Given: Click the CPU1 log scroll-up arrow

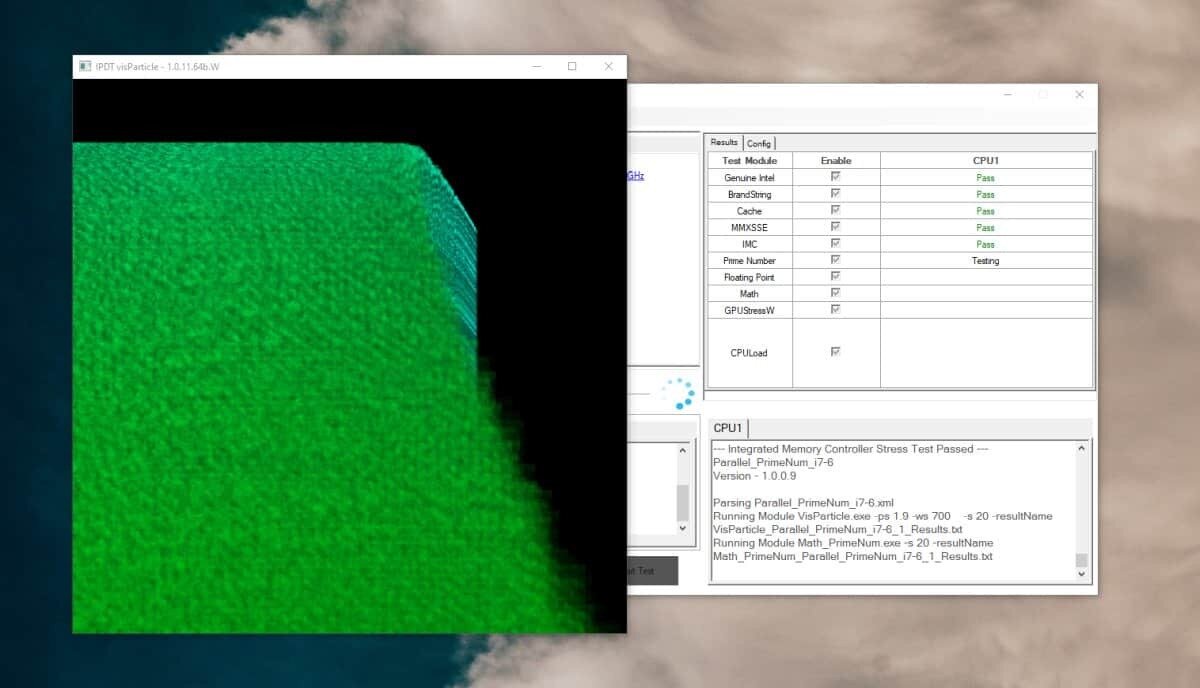Looking at the screenshot, I should pyautogui.click(x=1082, y=449).
